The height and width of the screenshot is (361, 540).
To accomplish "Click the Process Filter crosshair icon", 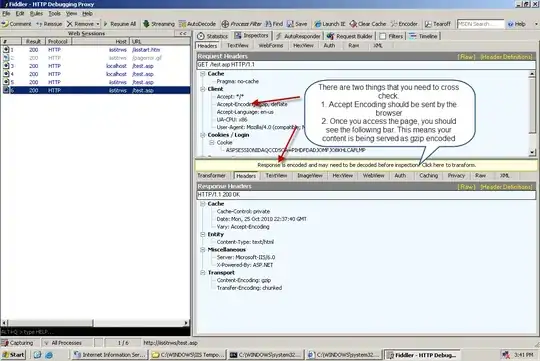I will (x=225, y=24).
